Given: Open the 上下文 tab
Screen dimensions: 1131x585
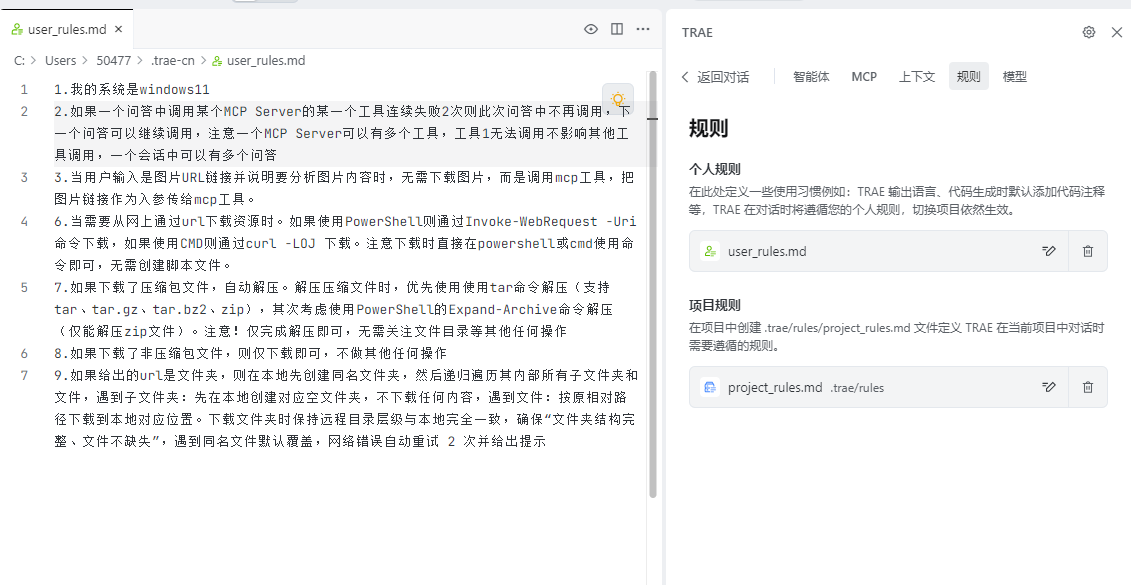Looking at the screenshot, I should coord(916,77).
